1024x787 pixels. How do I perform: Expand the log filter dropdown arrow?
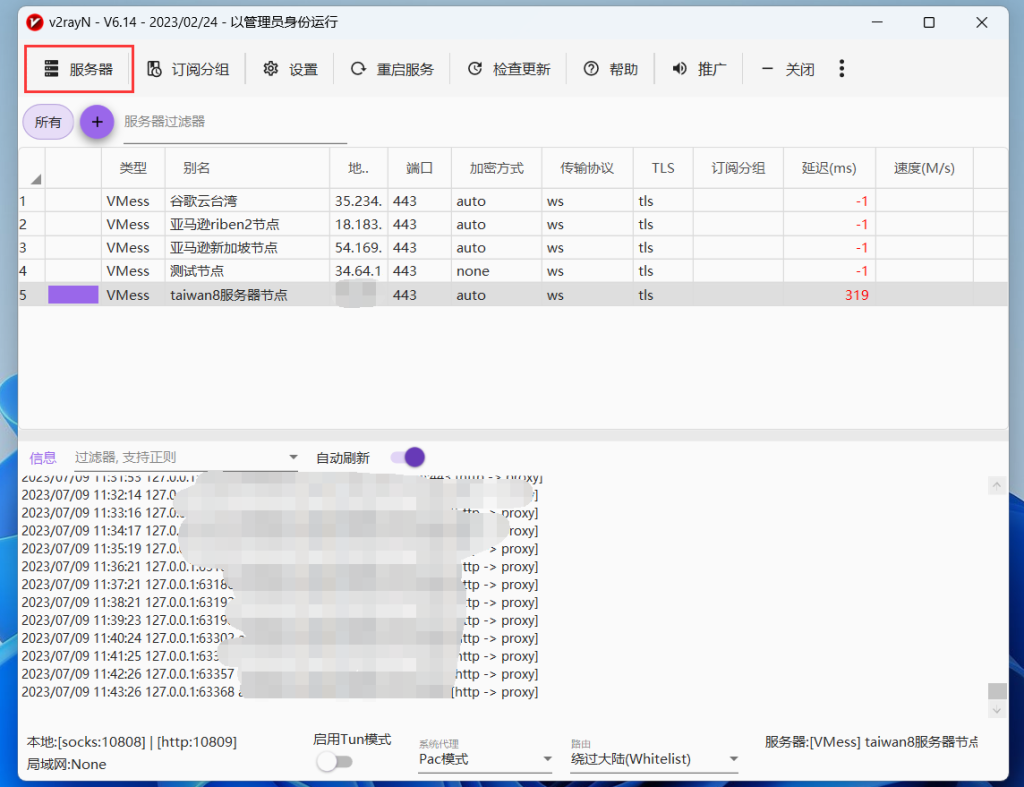293,457
